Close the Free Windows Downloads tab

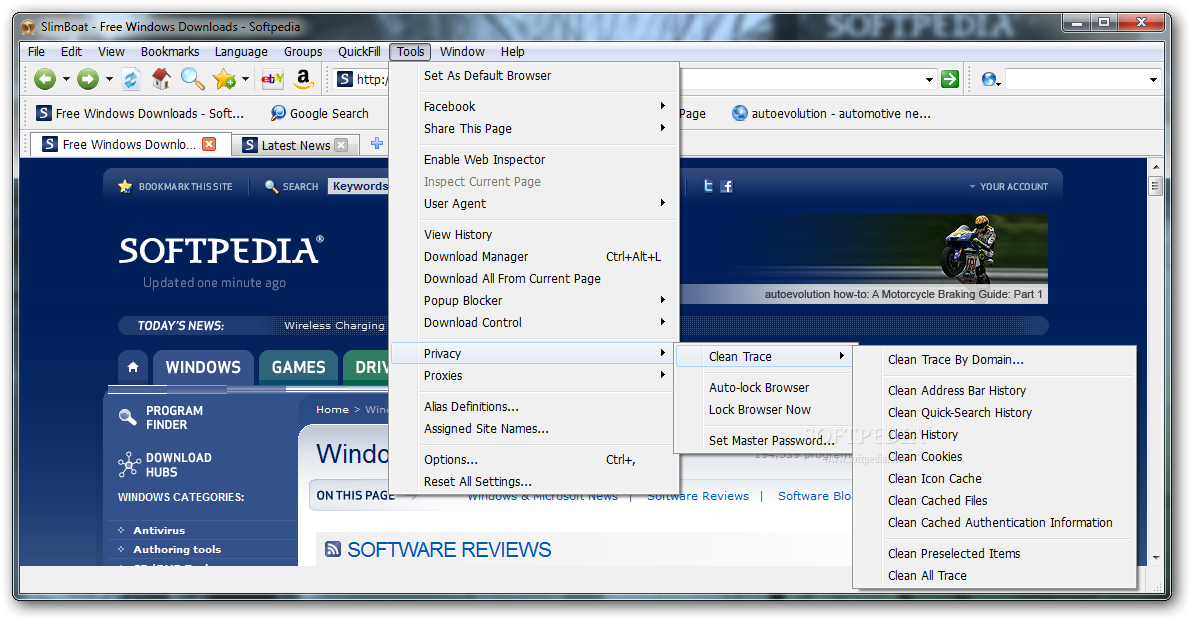[209, 144]
